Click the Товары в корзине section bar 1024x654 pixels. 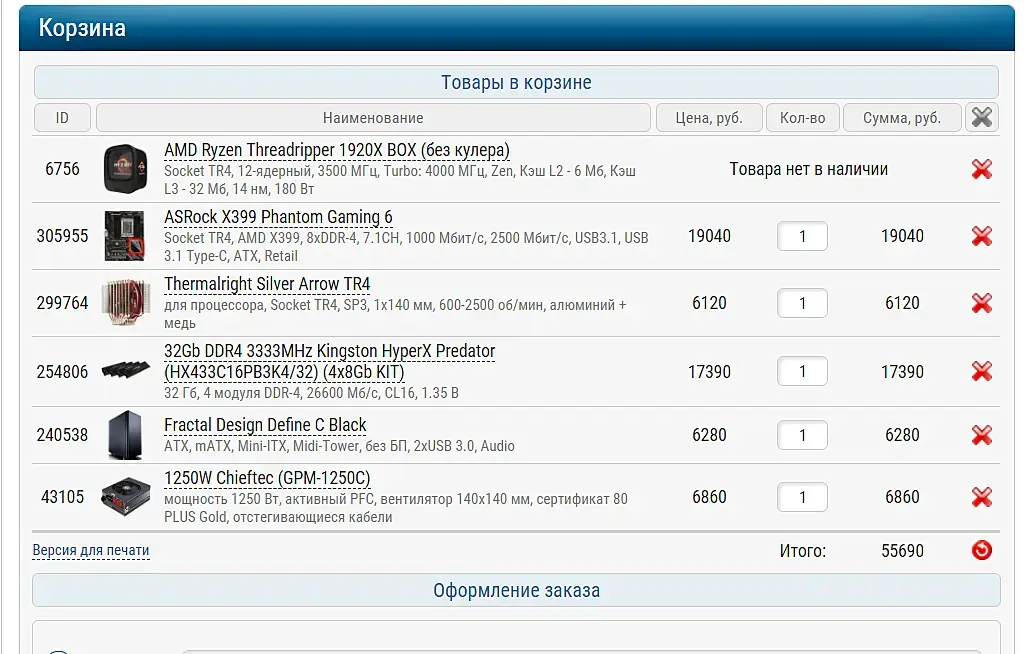tap(516, 82)
